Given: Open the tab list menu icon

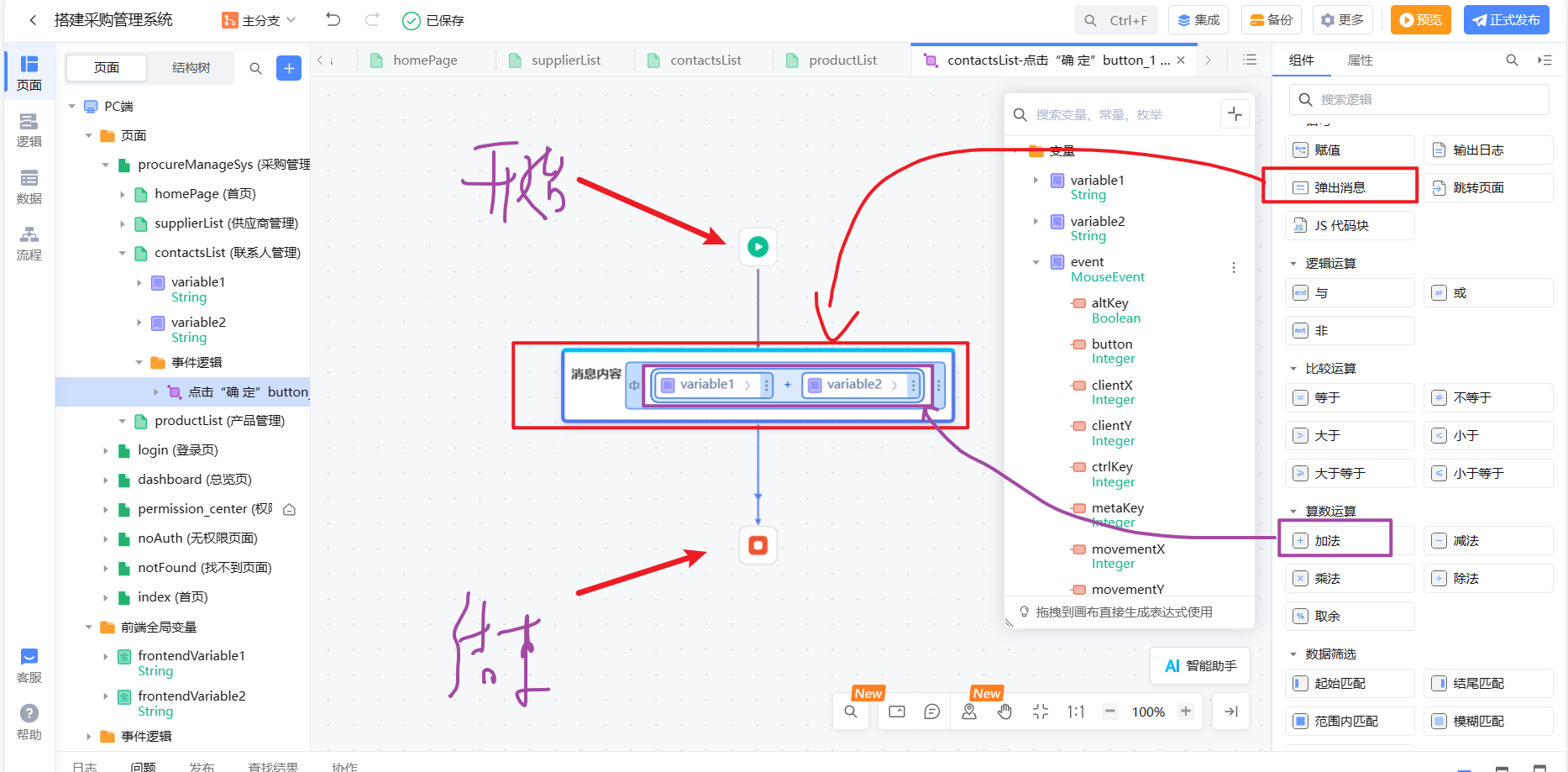Looking at the screenshot, I should tap(1250, 60).
